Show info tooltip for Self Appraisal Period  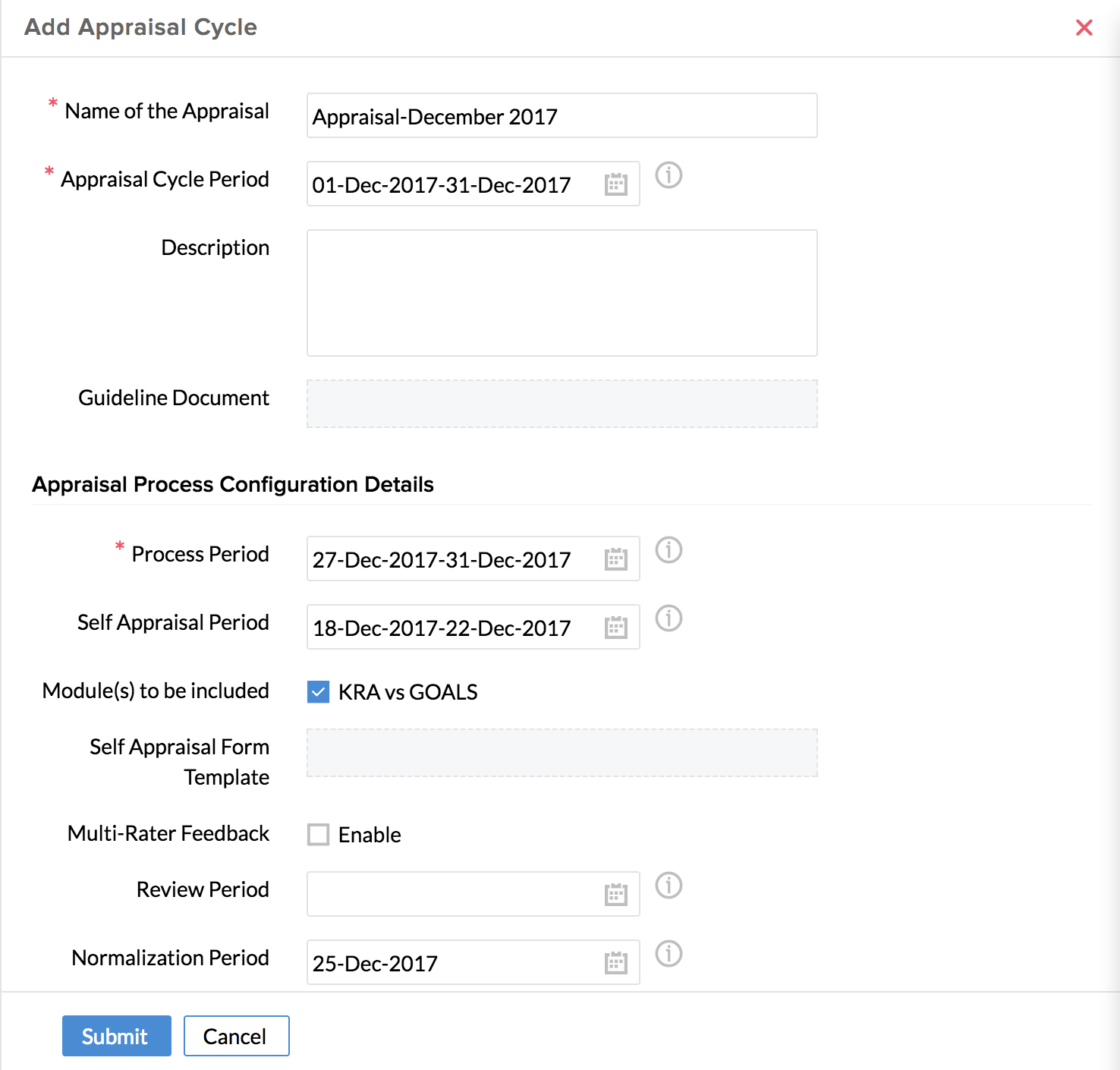(669, 618)
